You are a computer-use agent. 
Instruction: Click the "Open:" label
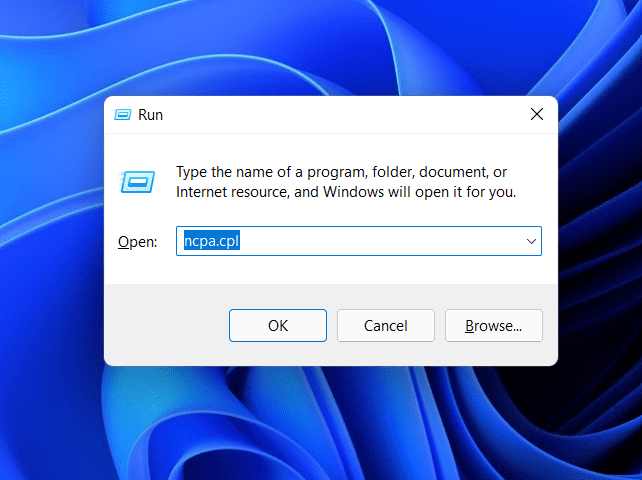[x=138, y=242]
